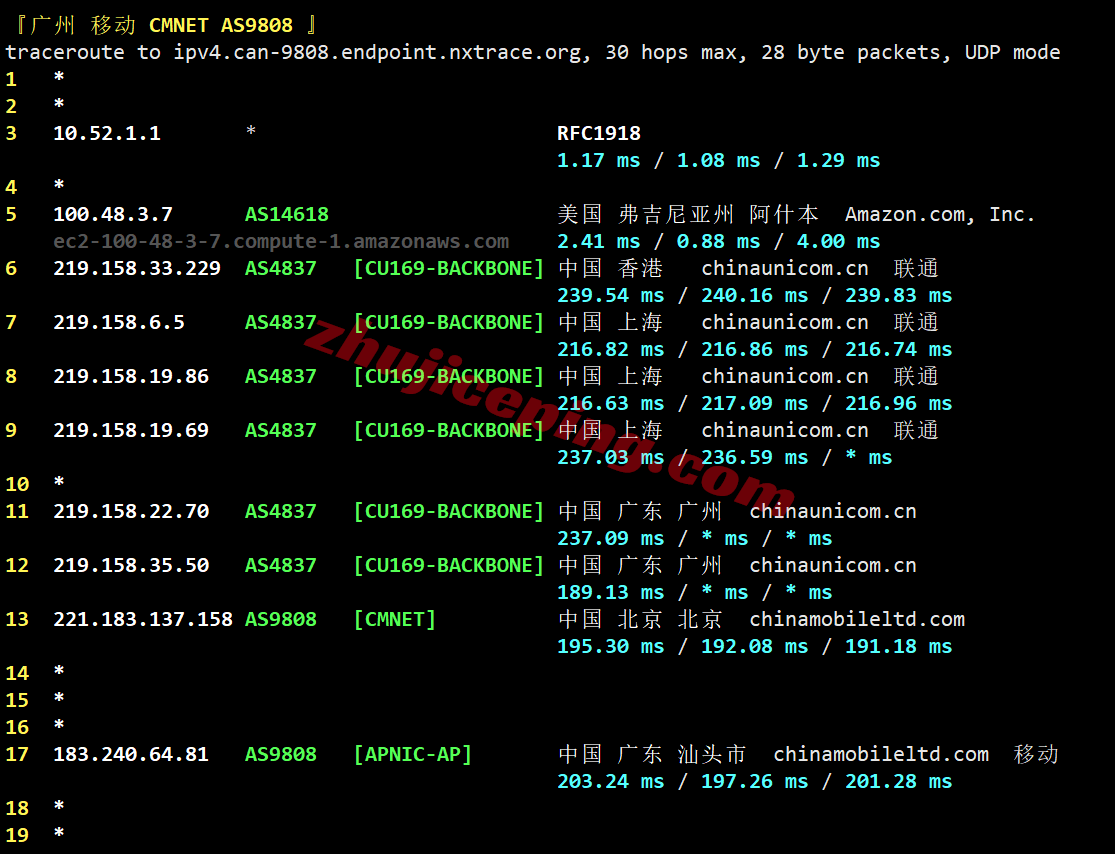Click the latency value 189.13 ms
This screenshot has width=1115, height=854.
610,593
